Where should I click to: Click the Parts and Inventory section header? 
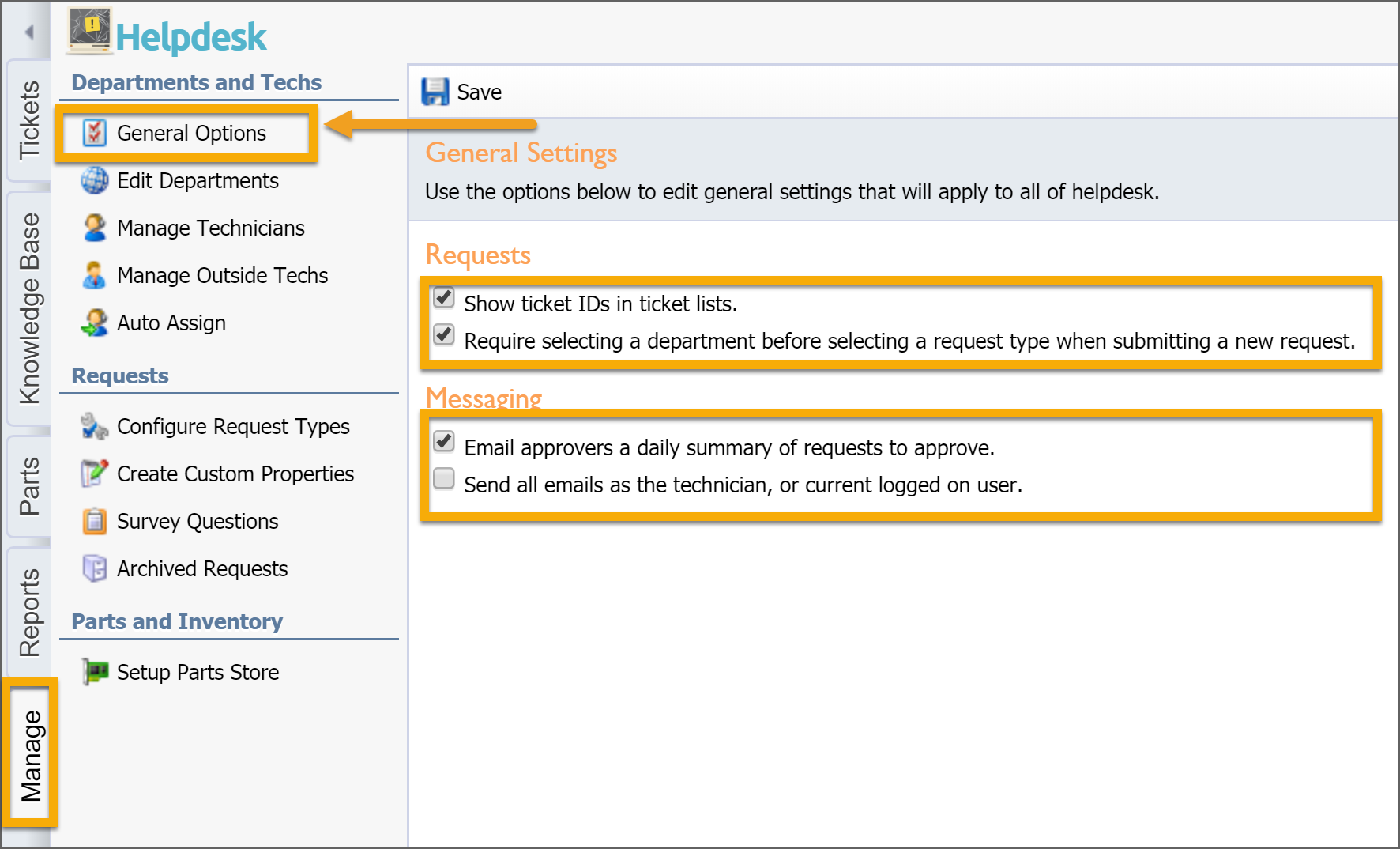(x=177, y=621)
